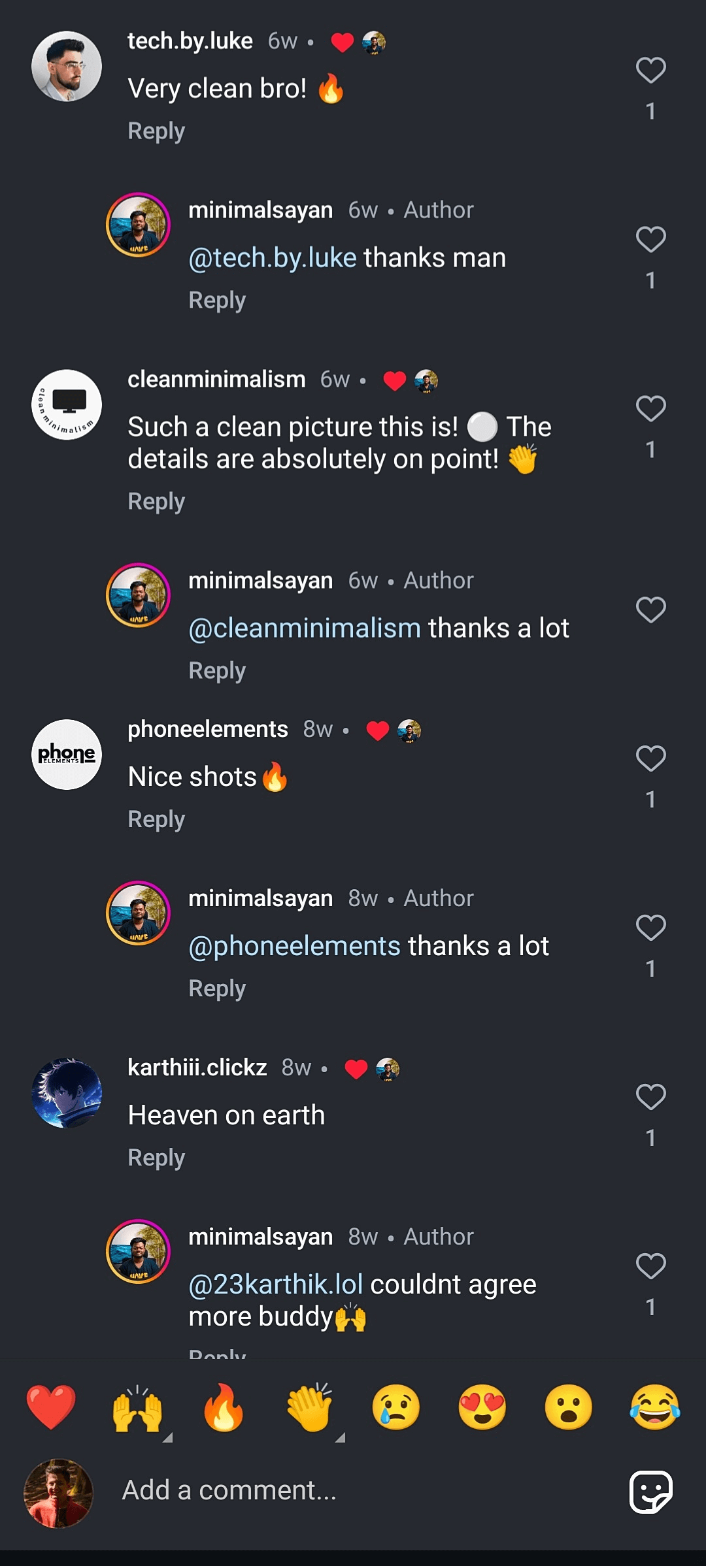Image resolution: width=706 pixels, height=1568 pixels.
Task: Insert the surprised face emoji
Action: pyautogui.click(x=569, y=1407)
